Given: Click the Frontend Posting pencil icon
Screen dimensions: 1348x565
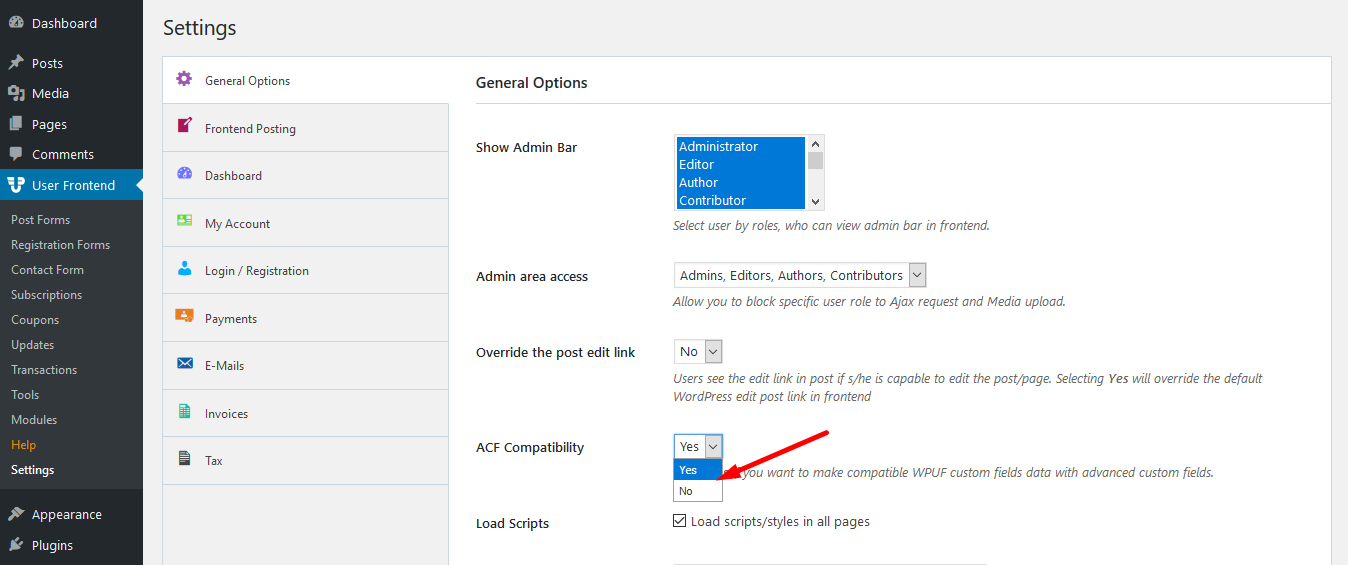Looking at the screenshot, I should coord(184,126).
